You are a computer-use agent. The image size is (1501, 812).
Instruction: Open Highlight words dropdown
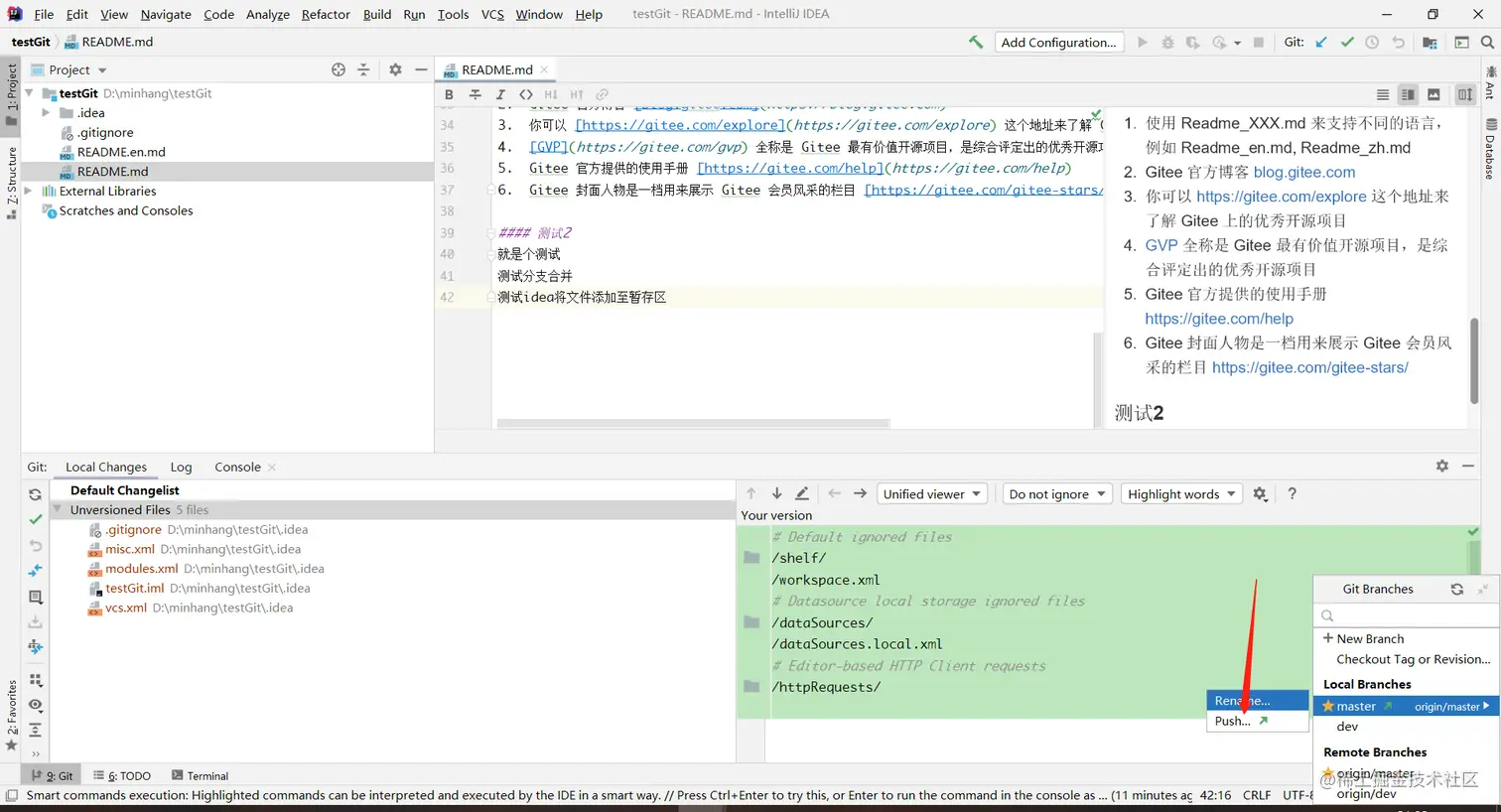pos(1181,493)
